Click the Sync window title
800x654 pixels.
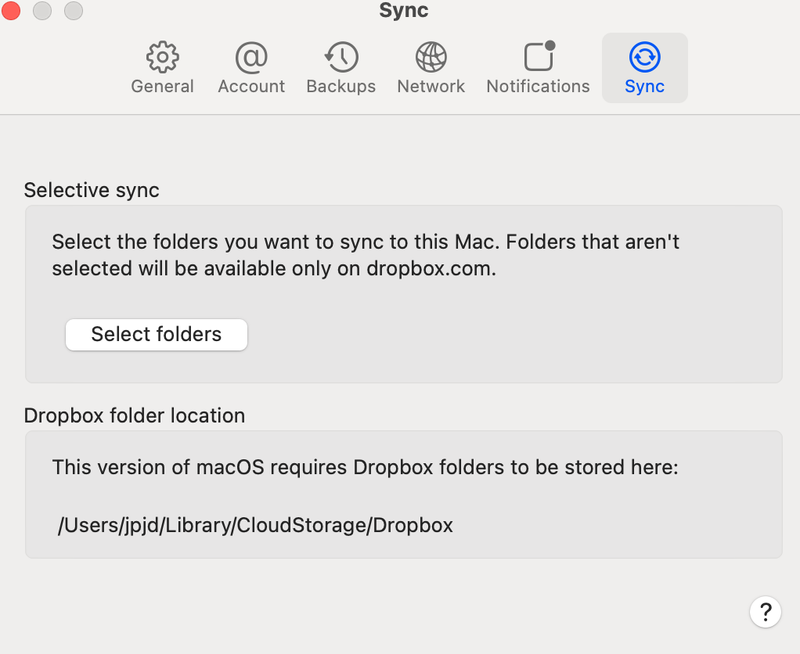click(x=404, y=12)
